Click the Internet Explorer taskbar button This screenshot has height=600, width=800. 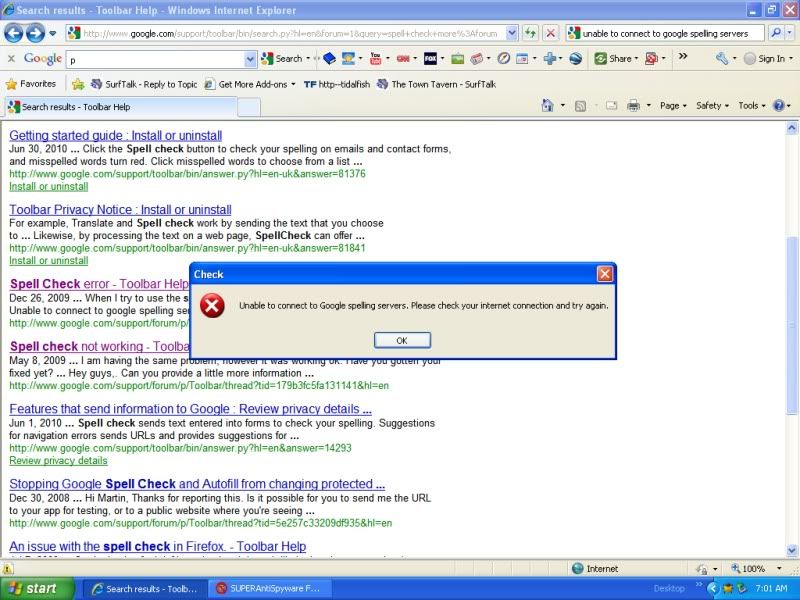(145, 589)
